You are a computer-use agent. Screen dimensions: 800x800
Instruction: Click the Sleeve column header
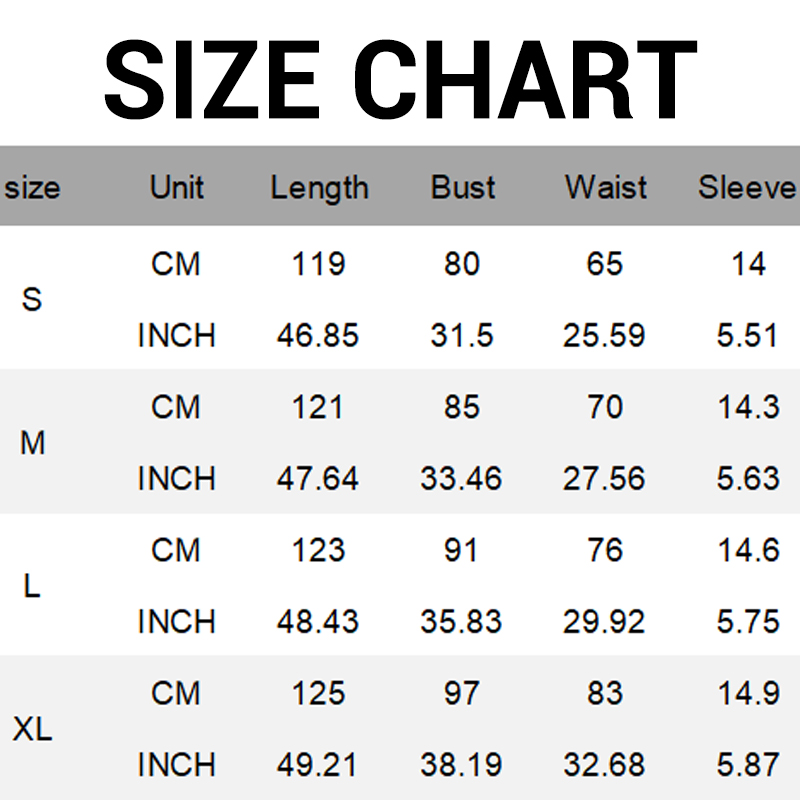tap(747, 188)
